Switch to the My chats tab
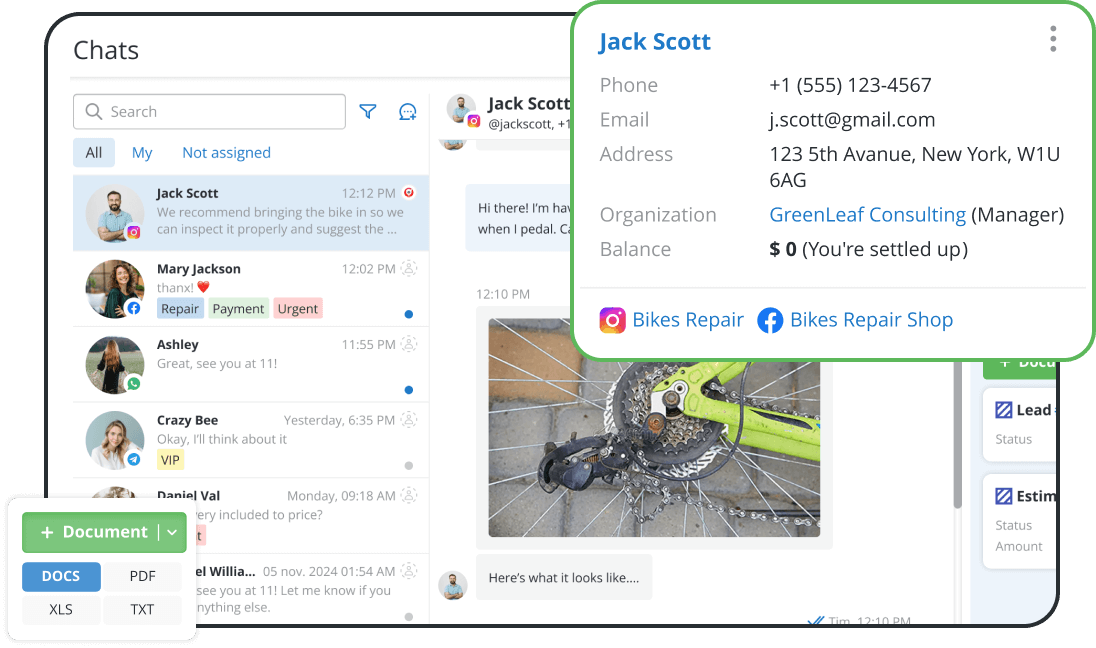Screen dimensions: 1096x648 click(x=142, y=153)
